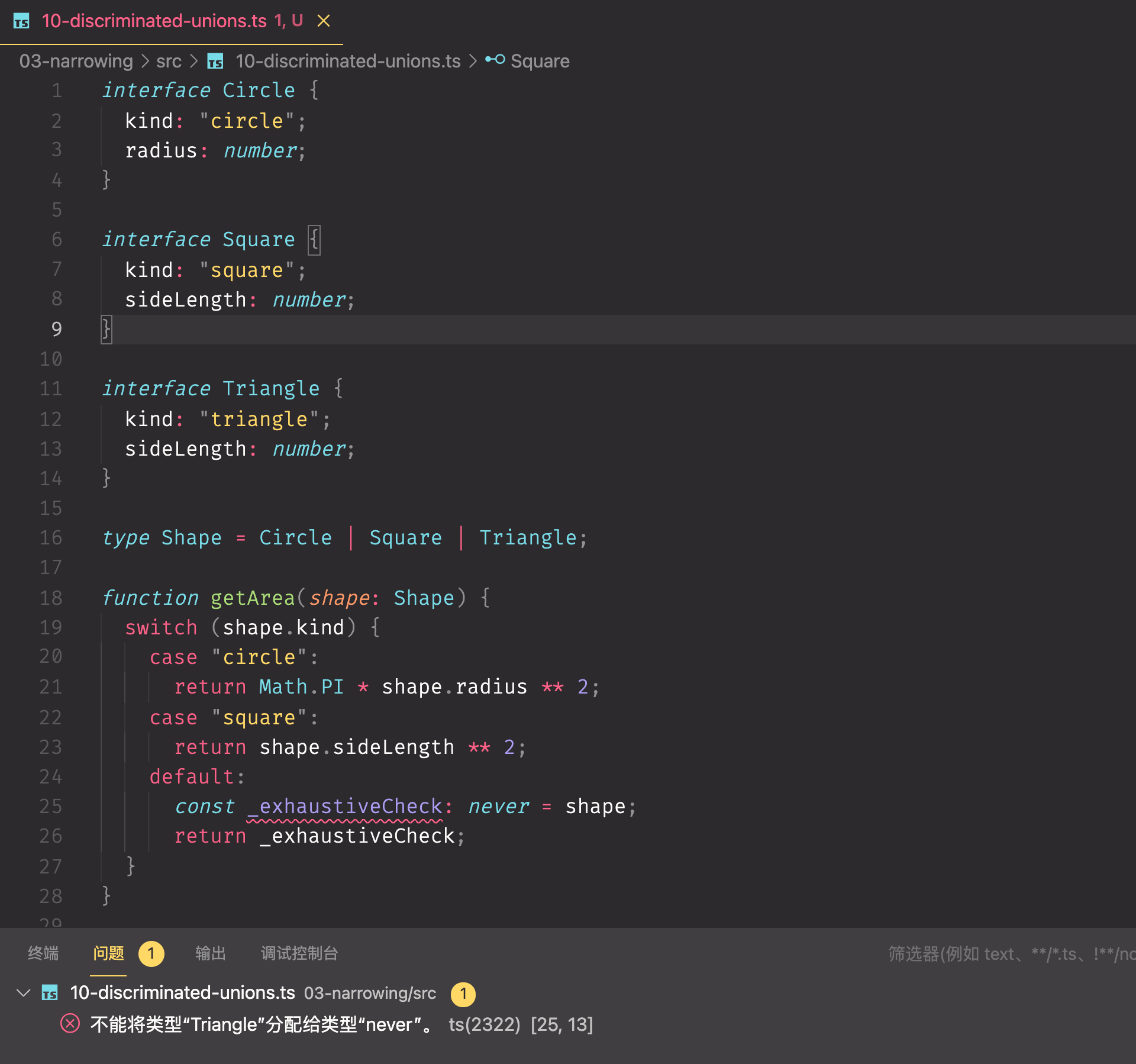
Task: Click sideLength on line 13
Action: point(186,449)
